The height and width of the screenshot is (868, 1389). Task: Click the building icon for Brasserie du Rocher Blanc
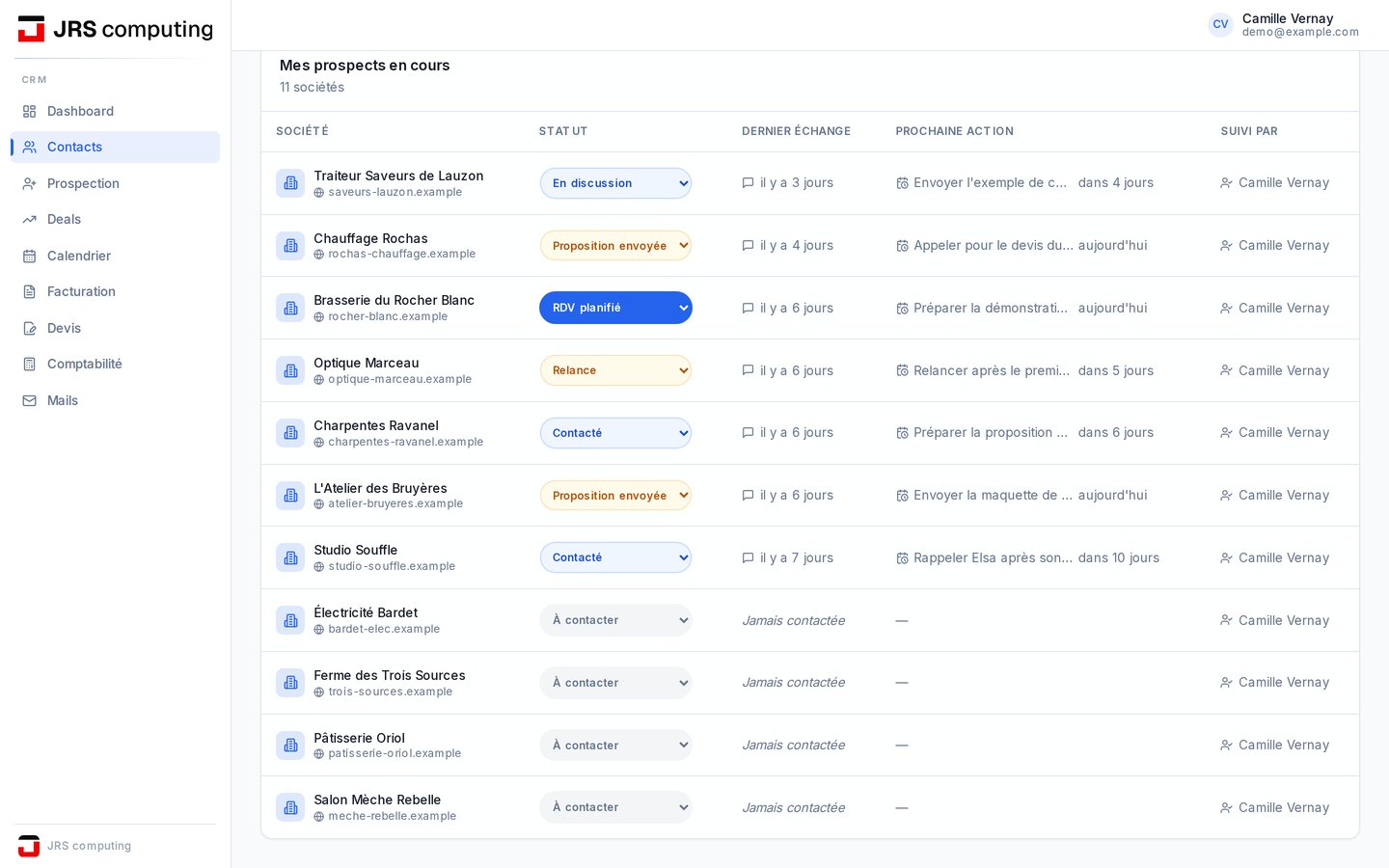[290, 308]
